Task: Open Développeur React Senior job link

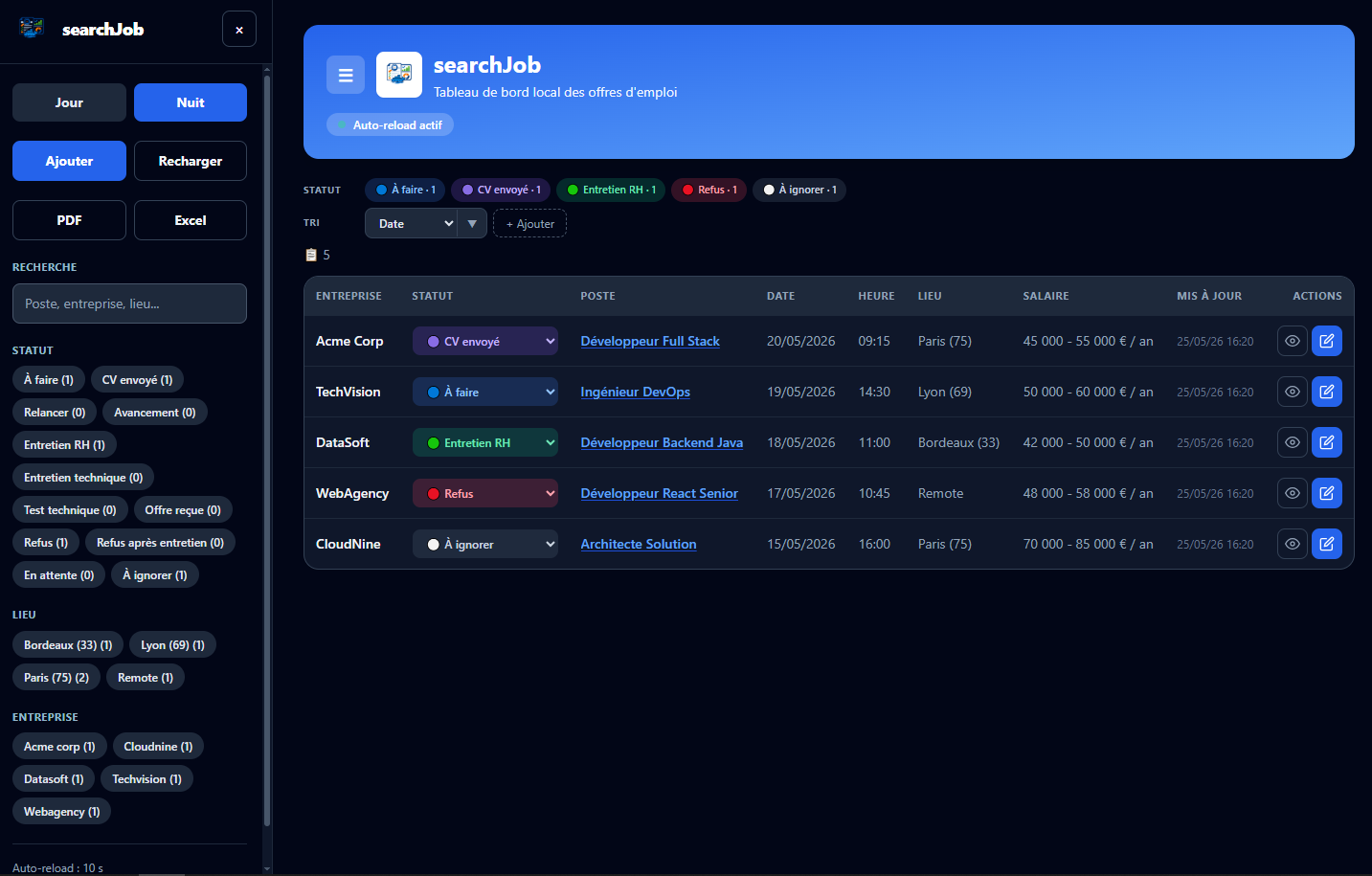Action: (659, 493)
